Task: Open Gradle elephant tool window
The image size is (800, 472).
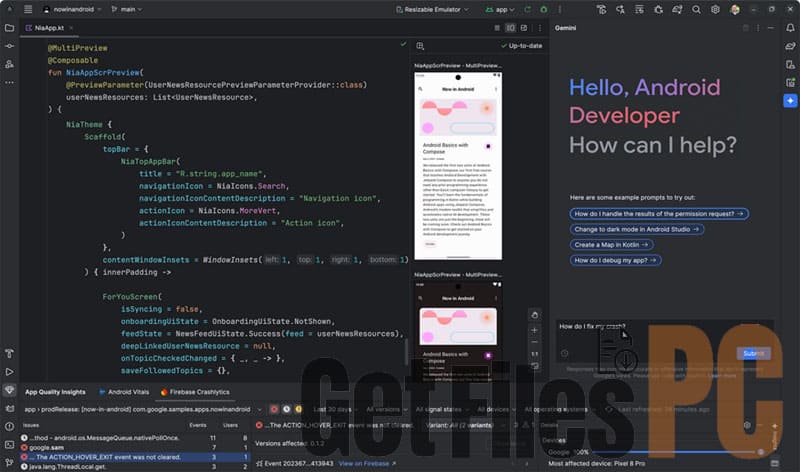Action: [x=790, y=46]
